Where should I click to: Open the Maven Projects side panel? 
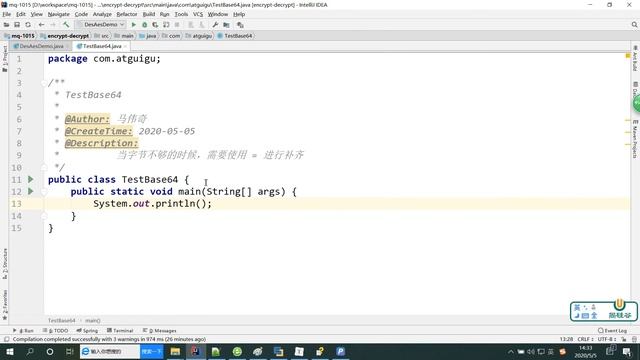coord(635,139)
